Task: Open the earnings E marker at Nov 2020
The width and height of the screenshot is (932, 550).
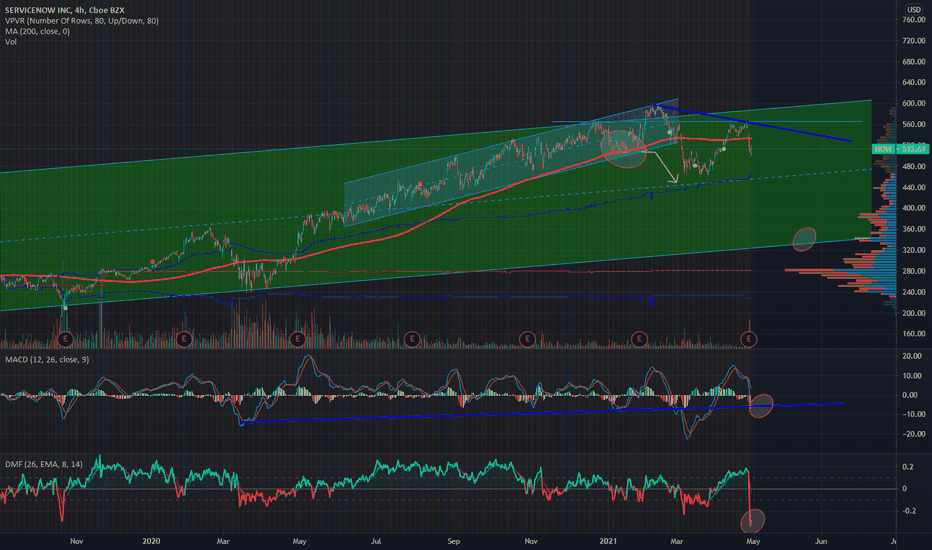Action: 527,339
